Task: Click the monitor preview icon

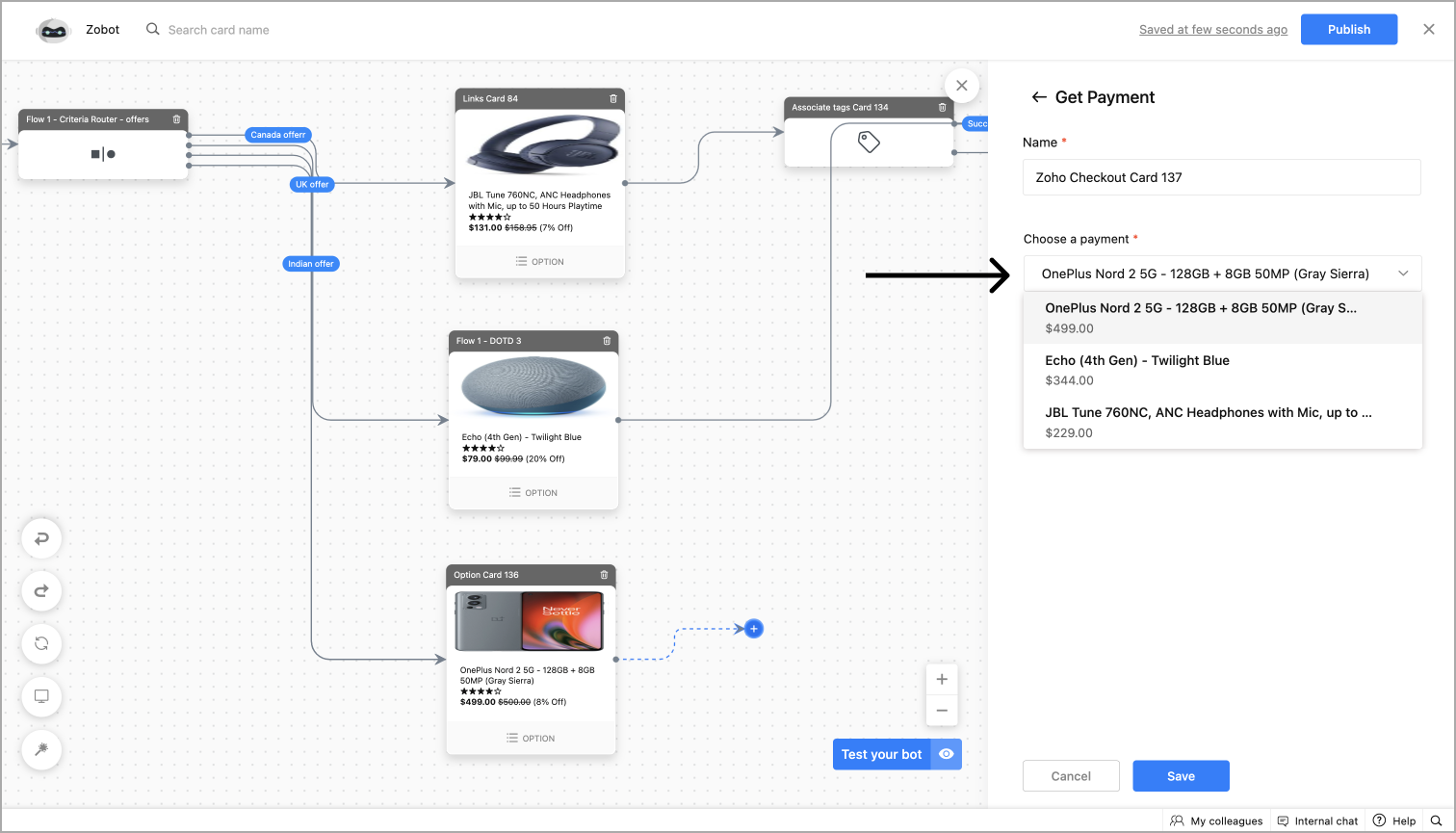Action: (41, 696)
